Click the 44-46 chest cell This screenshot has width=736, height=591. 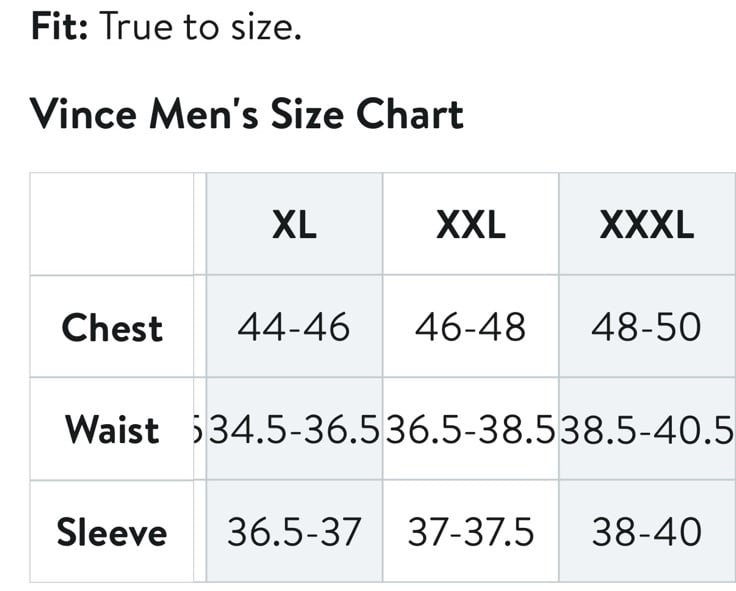pyautogui.click(x=294, y=327)
